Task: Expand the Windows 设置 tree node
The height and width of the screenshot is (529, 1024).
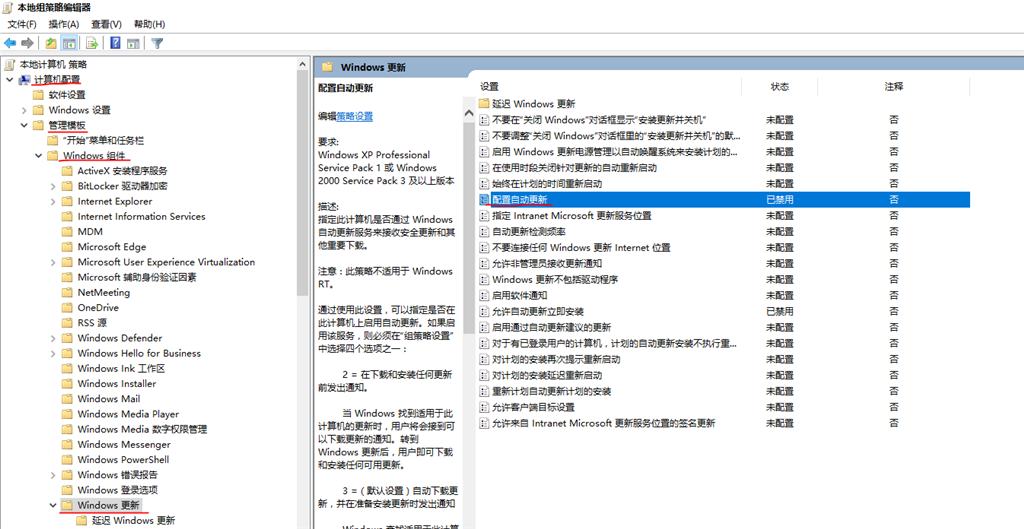Action: coord(24,110)
